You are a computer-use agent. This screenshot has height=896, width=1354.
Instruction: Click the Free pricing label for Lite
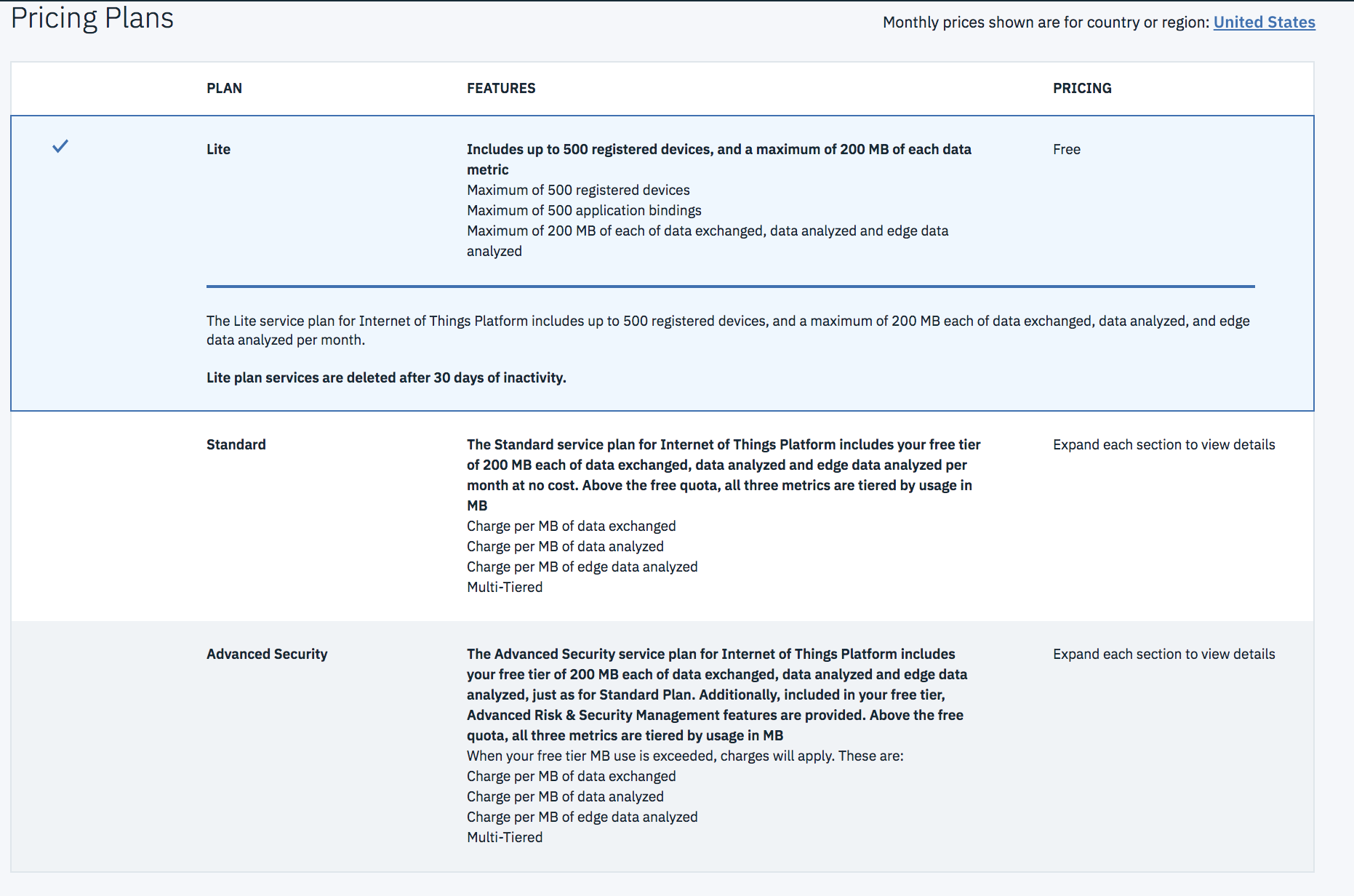pyautogui.click(x=1067, y=149)
